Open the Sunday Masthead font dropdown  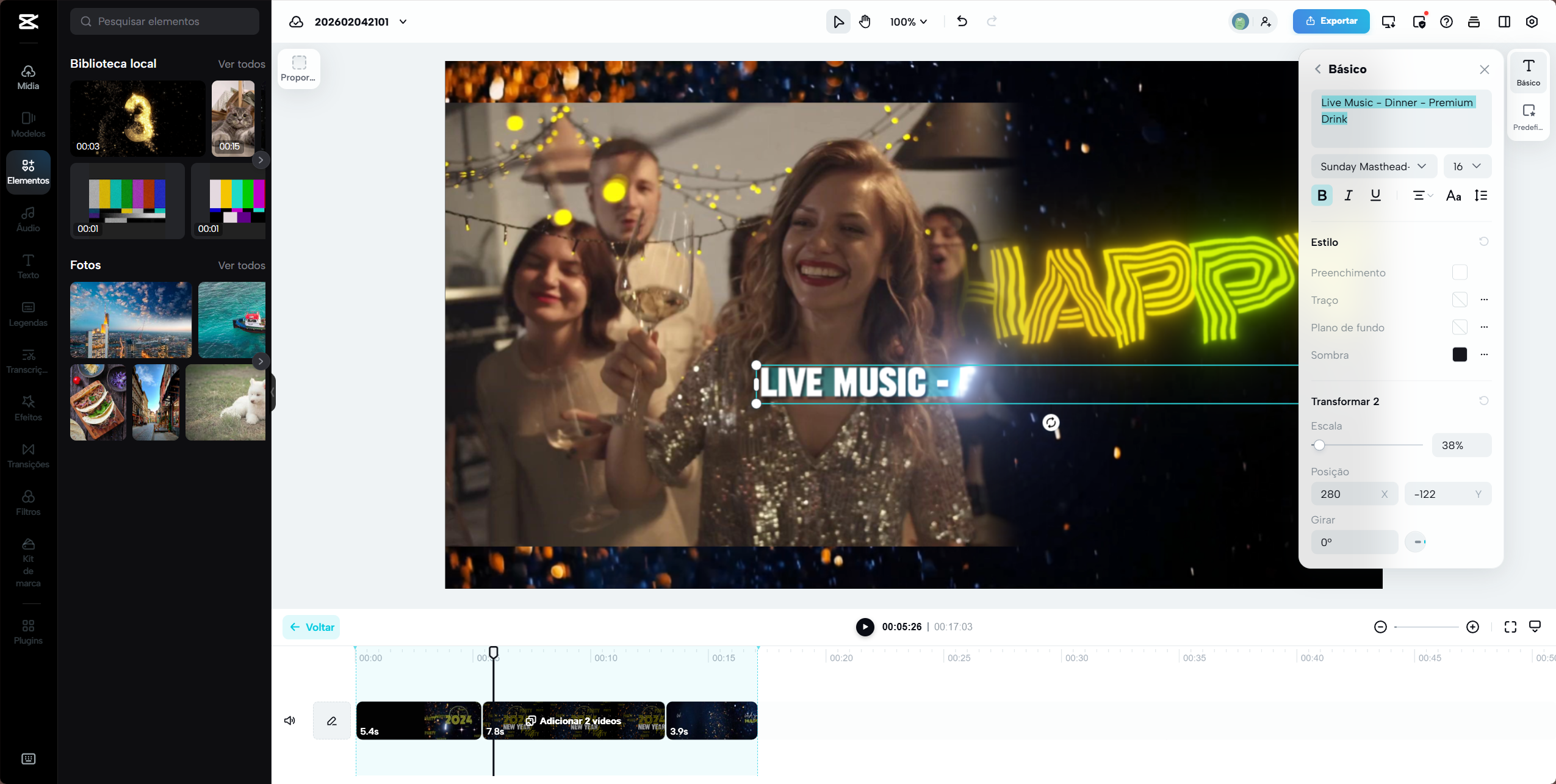click(1373, 167)
